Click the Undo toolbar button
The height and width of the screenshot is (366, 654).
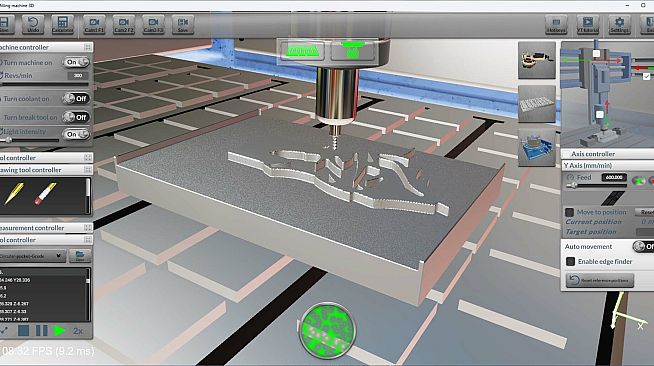(x=33, y=25)
